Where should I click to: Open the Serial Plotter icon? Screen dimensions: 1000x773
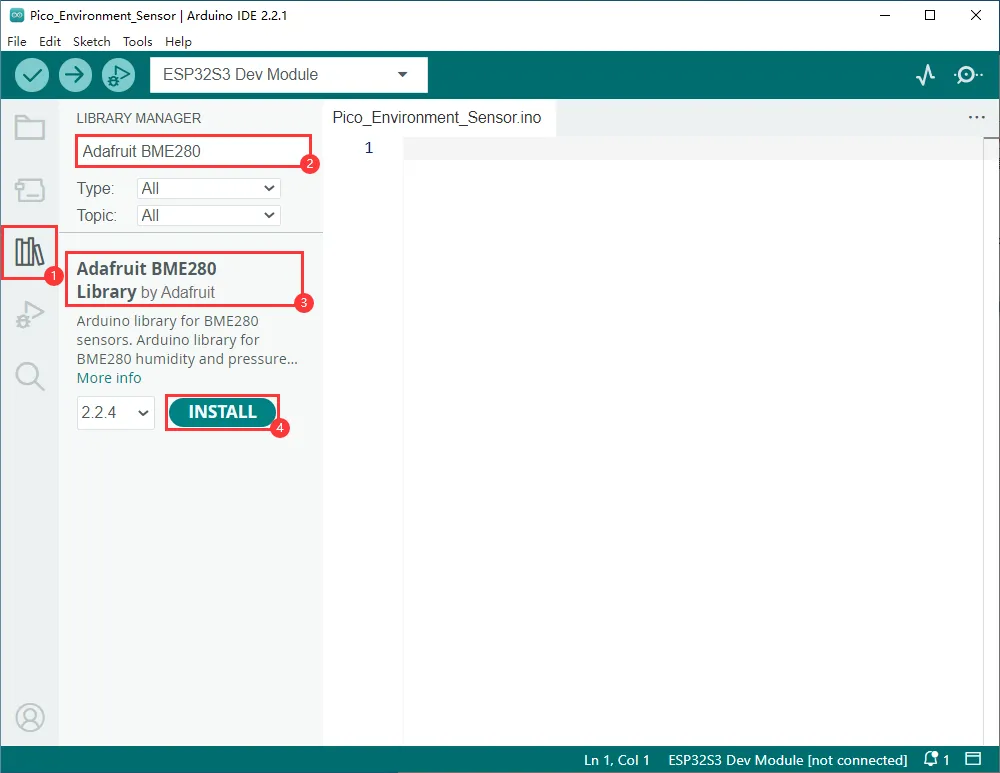point(925,75)
